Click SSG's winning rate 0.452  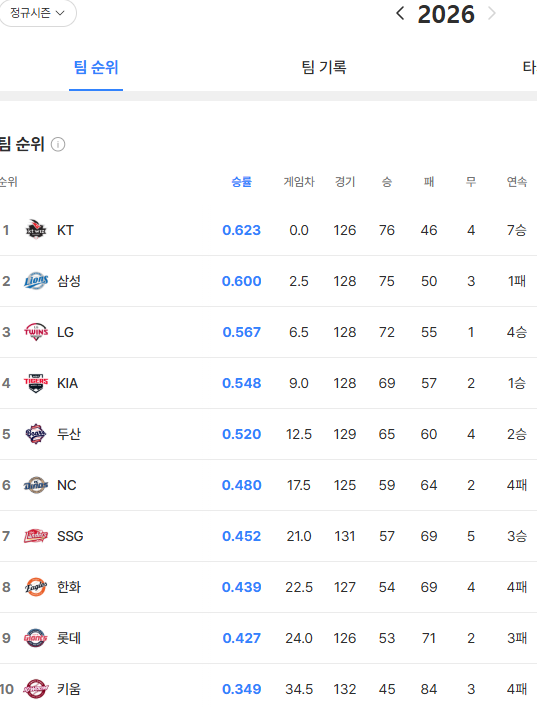pyautogui.click(x=241, y=536)
